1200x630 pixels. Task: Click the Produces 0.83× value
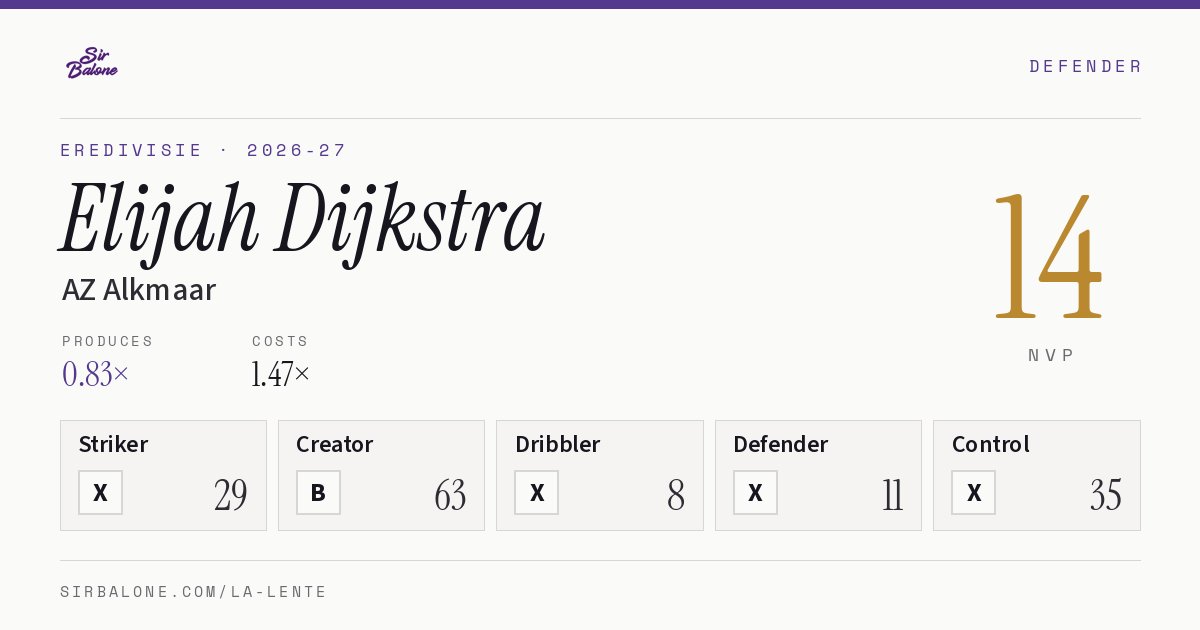(96, 374)
